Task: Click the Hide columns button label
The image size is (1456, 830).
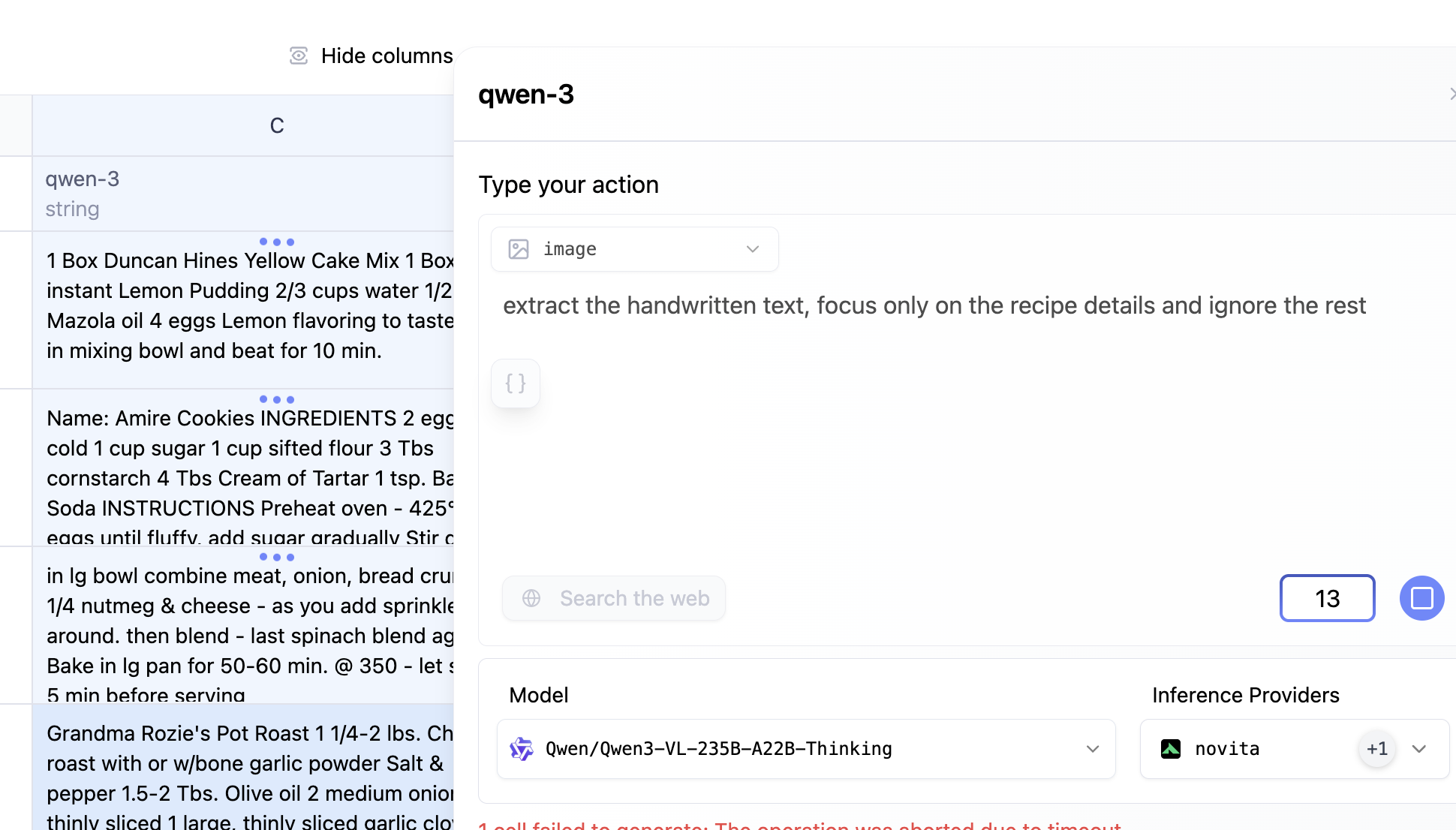Action: coord(387,56)
